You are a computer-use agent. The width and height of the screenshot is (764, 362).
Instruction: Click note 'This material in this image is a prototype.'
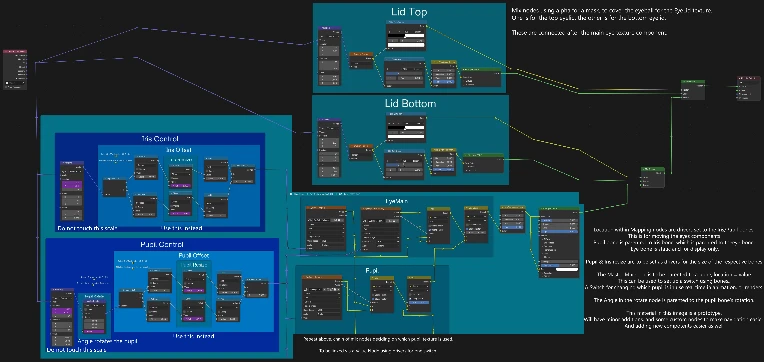673,312
